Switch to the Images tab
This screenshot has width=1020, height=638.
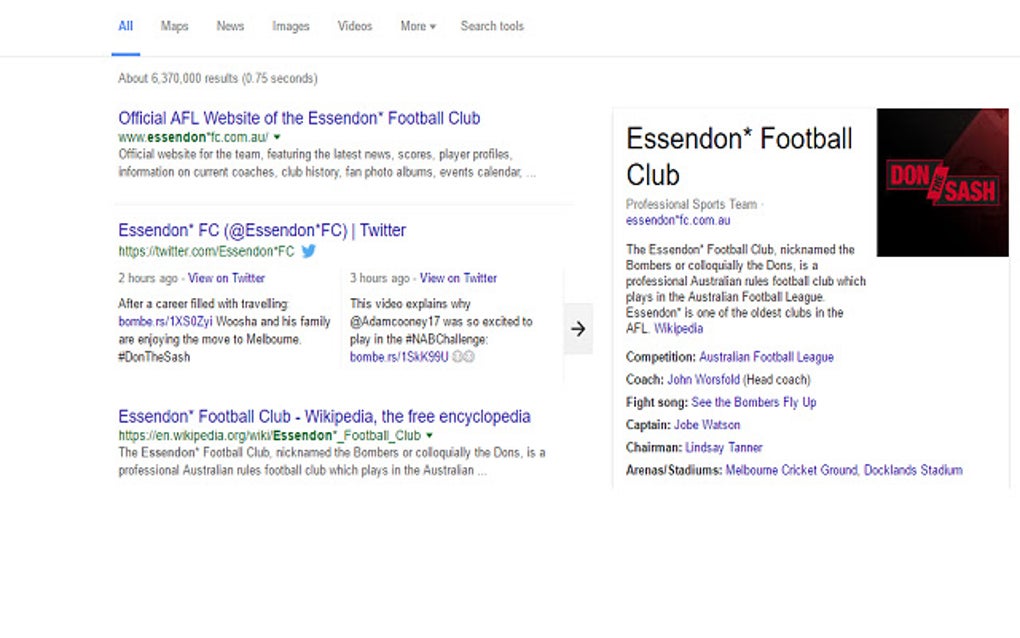click(291, 26)
